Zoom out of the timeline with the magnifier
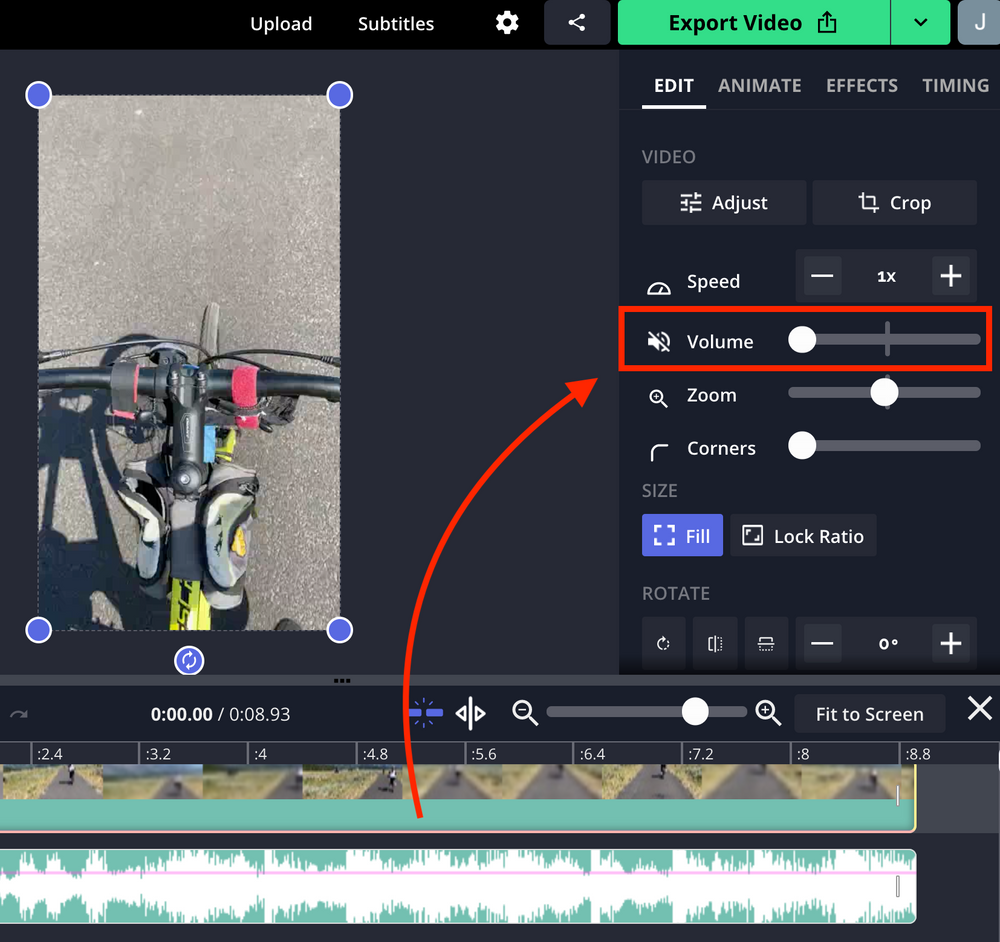 point(525,713)
